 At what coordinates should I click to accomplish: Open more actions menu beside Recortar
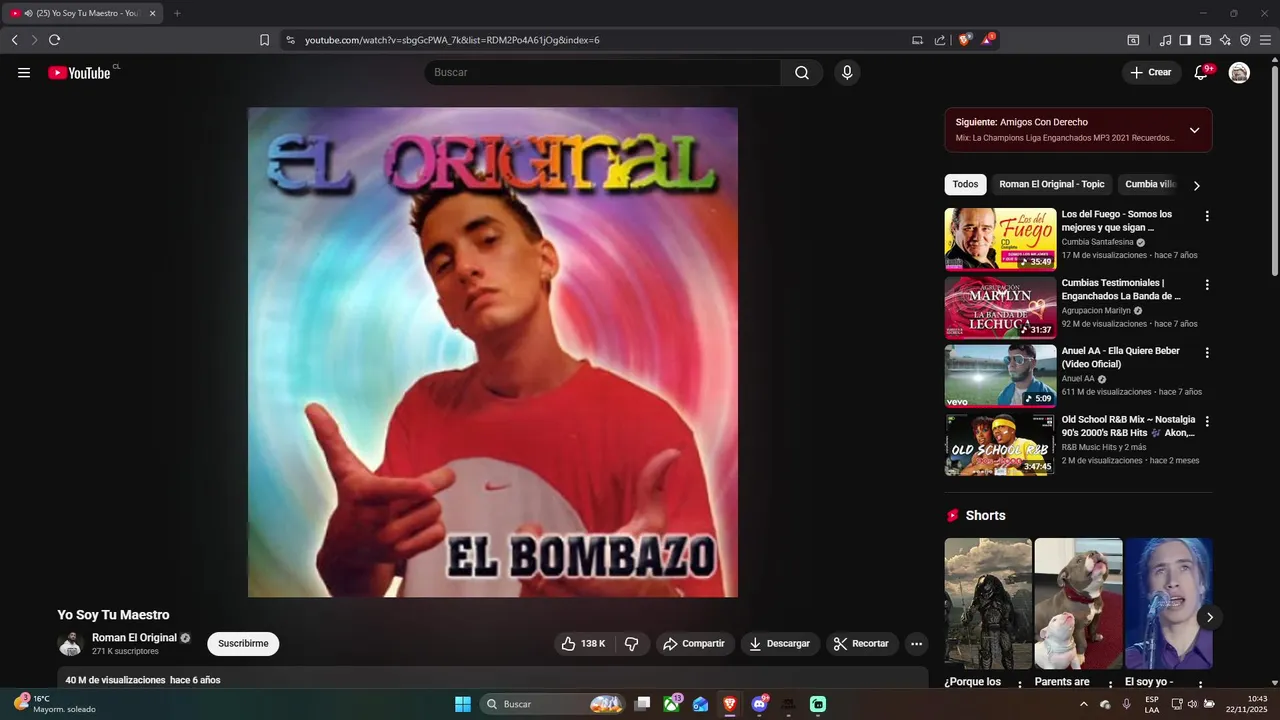pyautogui.click(x=916, y=644)
